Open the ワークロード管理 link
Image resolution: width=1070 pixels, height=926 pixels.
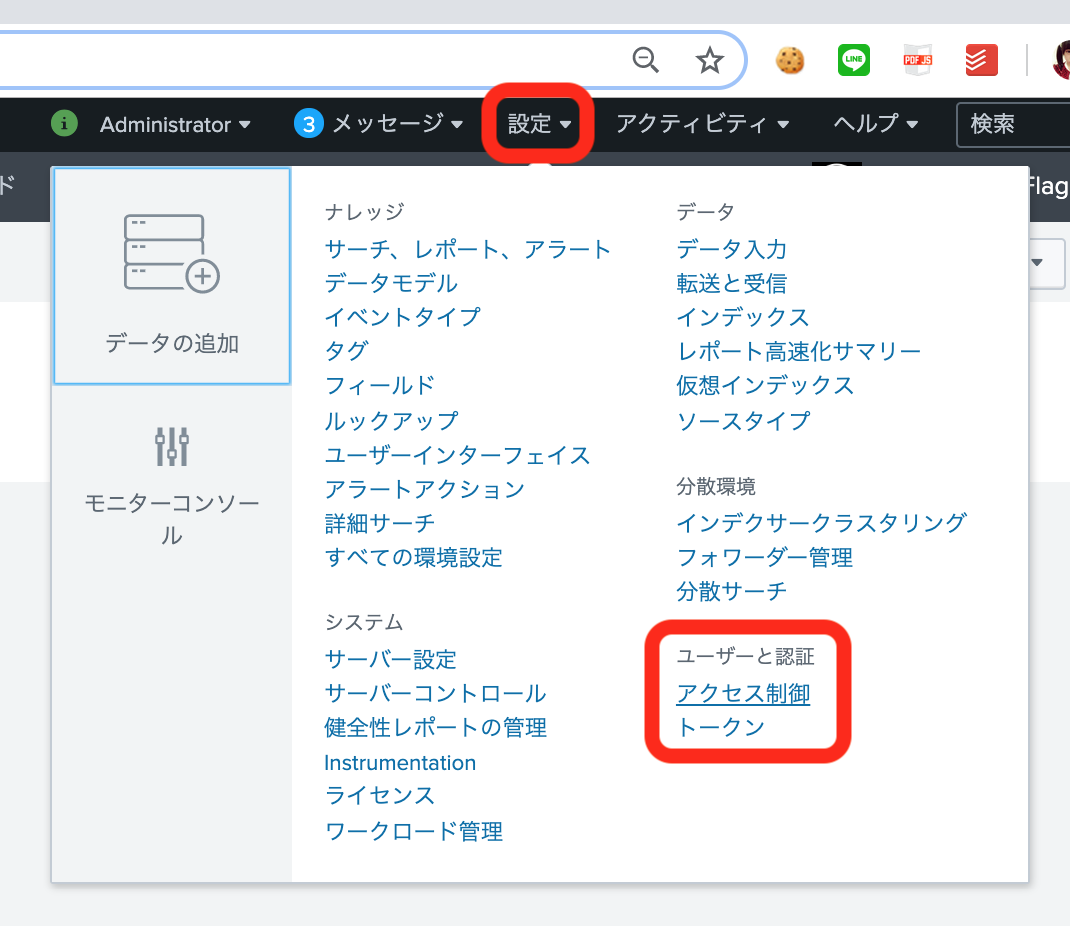click(414, 831)
